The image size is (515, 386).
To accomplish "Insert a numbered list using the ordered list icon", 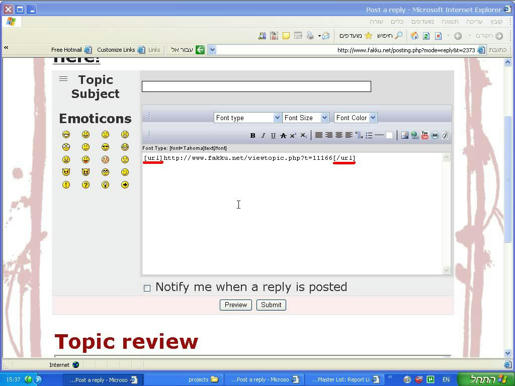I will [359, 135].
